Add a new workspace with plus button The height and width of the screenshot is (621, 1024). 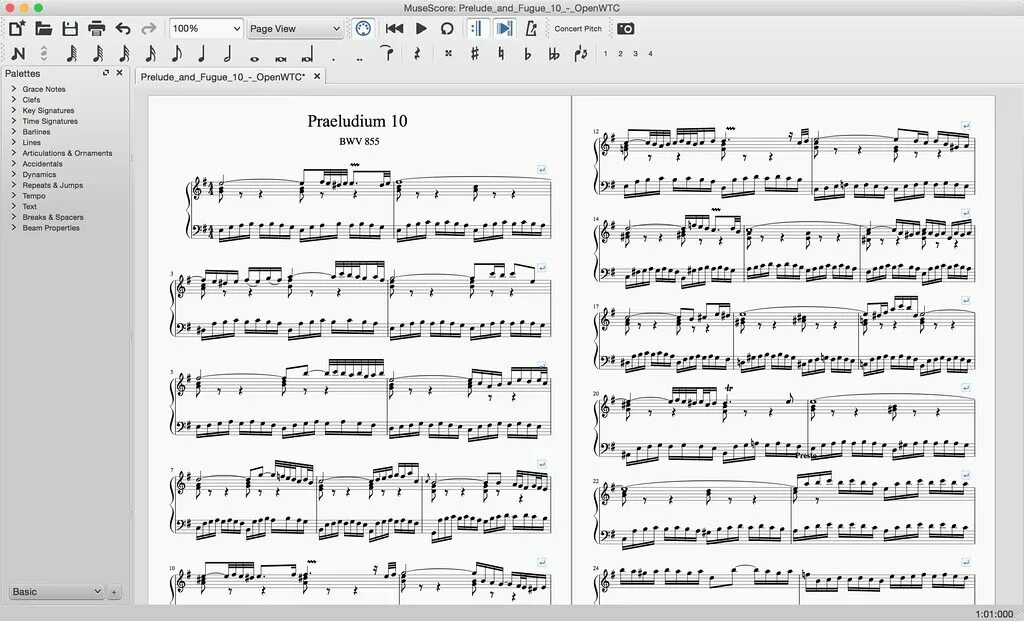114,592
